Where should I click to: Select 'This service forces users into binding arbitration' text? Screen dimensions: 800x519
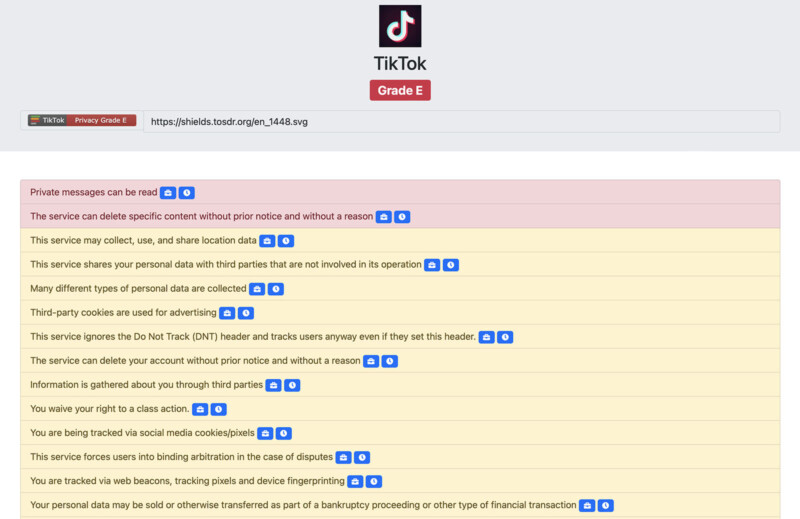(x=182, y=457)
